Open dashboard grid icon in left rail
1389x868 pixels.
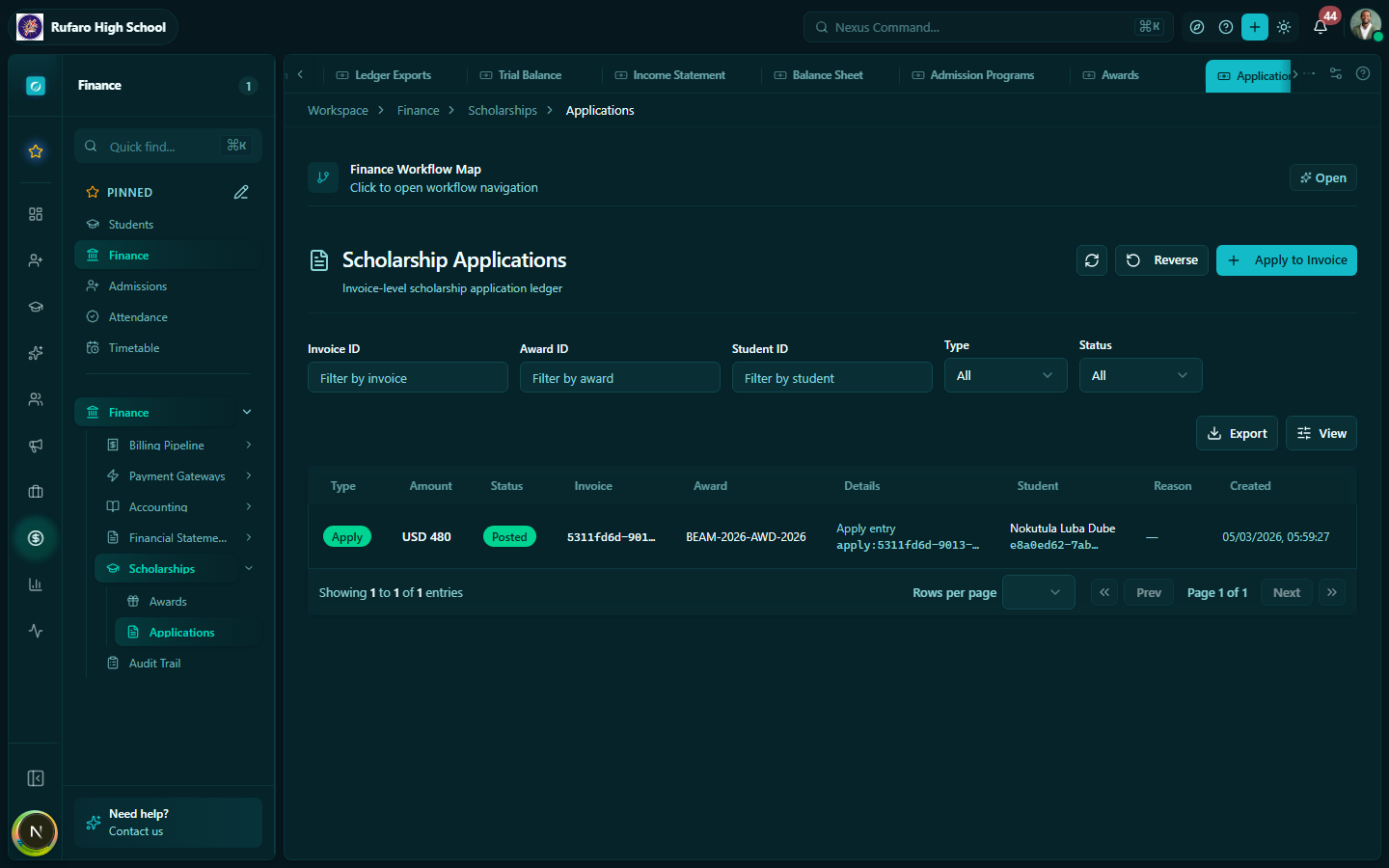point(36,214)
